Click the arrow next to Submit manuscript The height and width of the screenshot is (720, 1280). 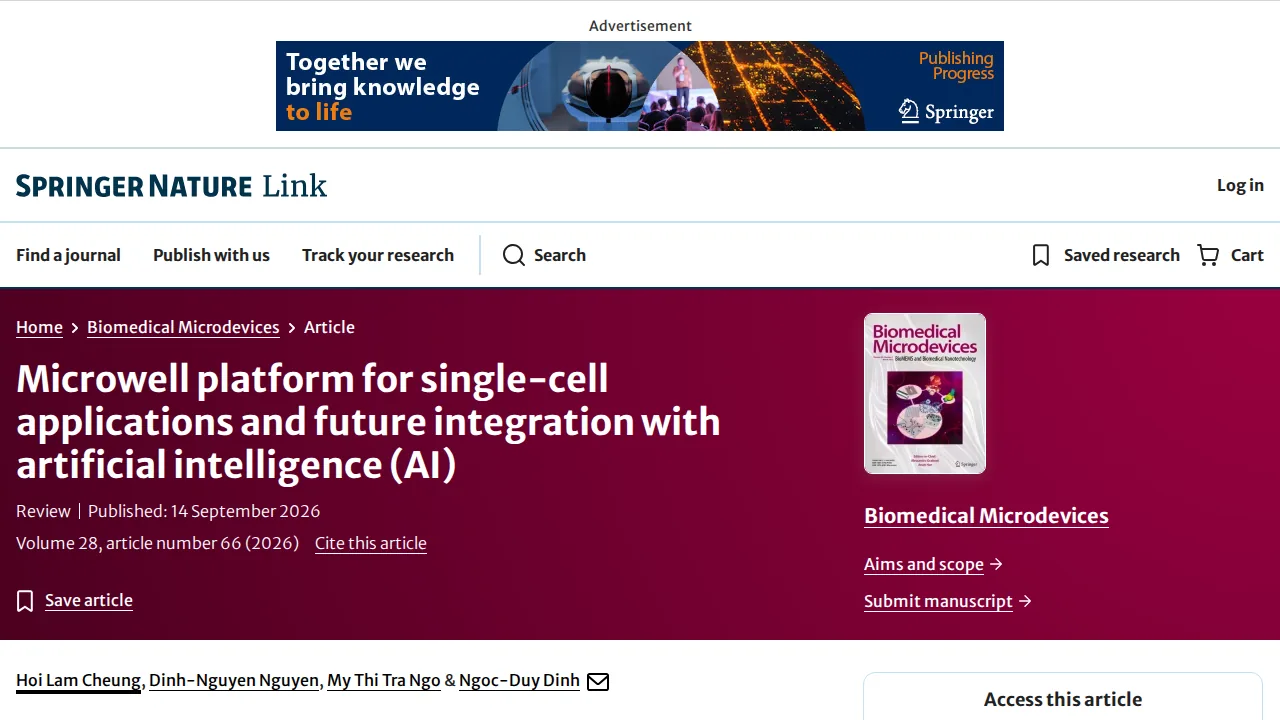pos(1025,601)
